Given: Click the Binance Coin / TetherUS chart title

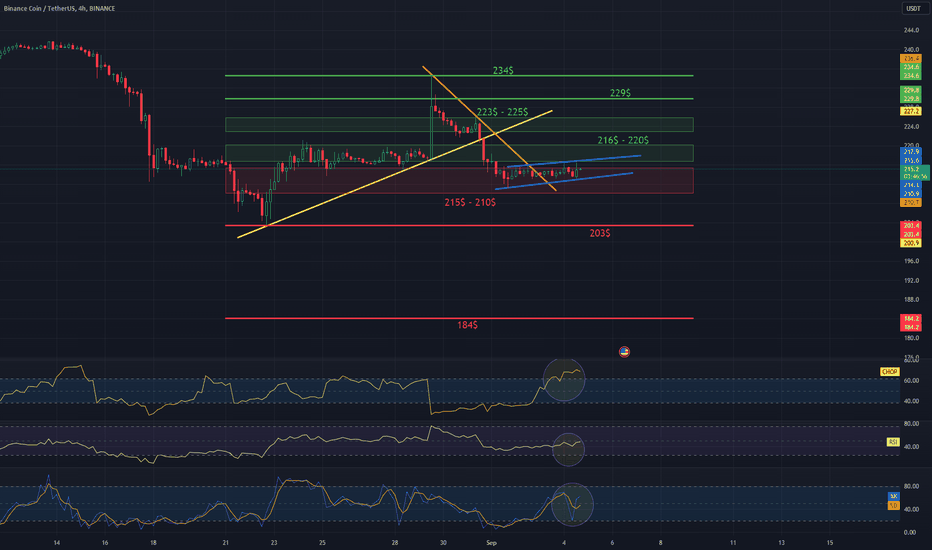Looking at the screenshot, I should (59, 8).
